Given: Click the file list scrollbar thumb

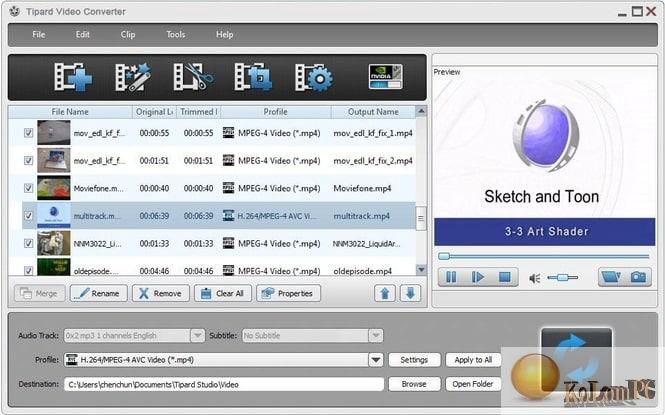Looking at the screenshot, I should [x=421, y=218].
